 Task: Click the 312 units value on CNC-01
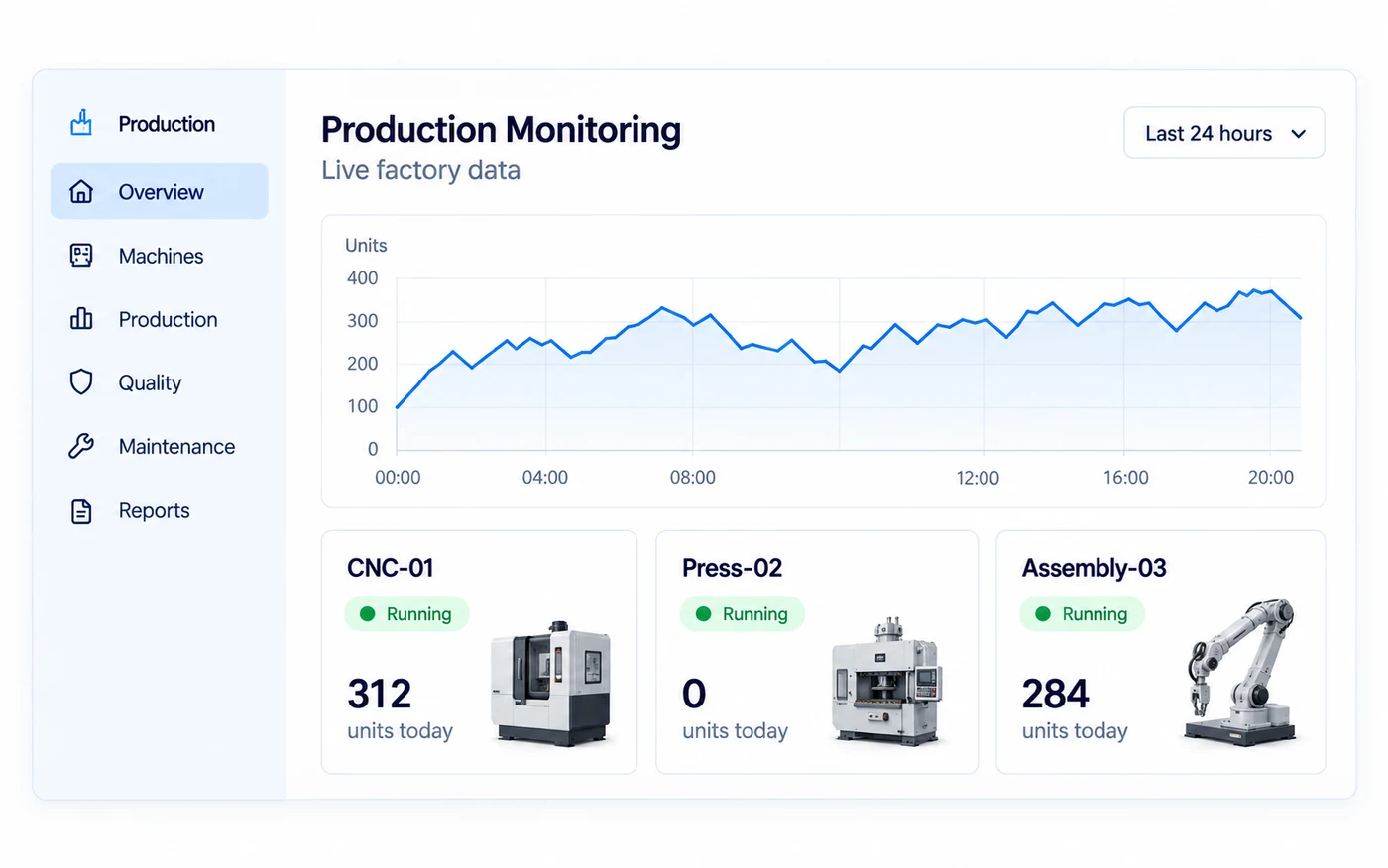click(x=379, y=694)
